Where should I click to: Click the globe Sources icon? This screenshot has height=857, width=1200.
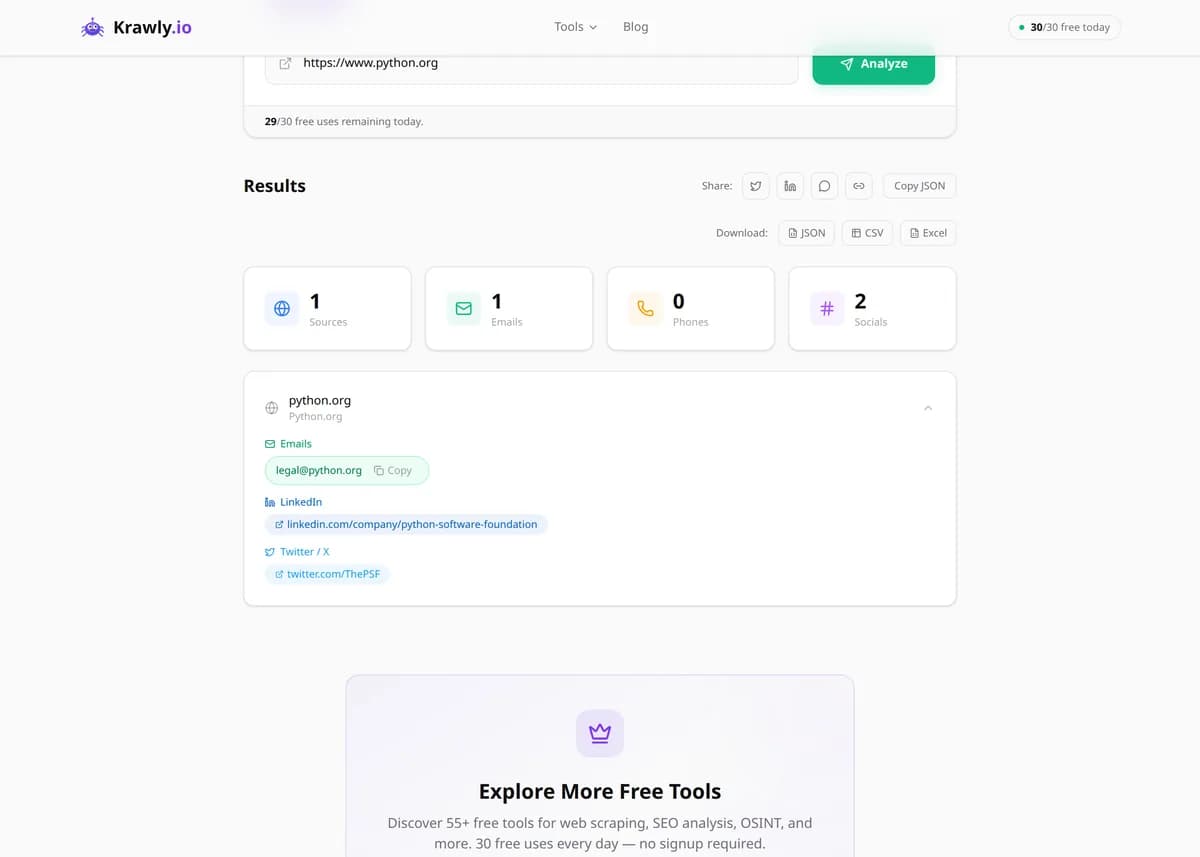(x=282, y=309)
